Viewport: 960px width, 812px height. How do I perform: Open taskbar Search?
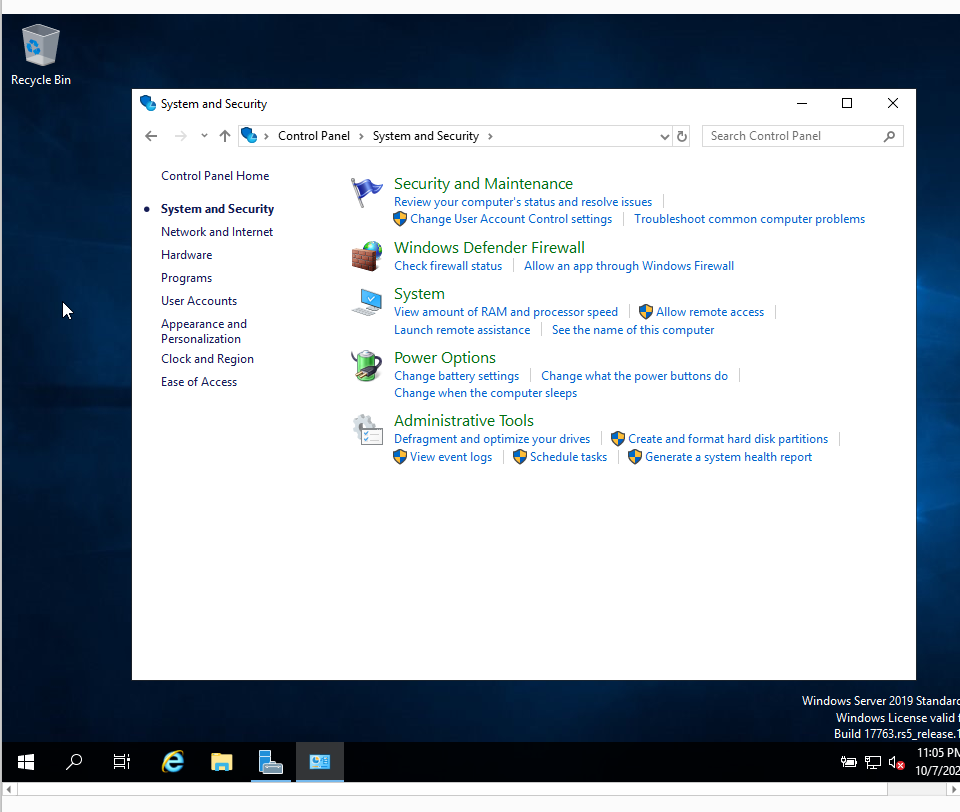tap(74, 762)
